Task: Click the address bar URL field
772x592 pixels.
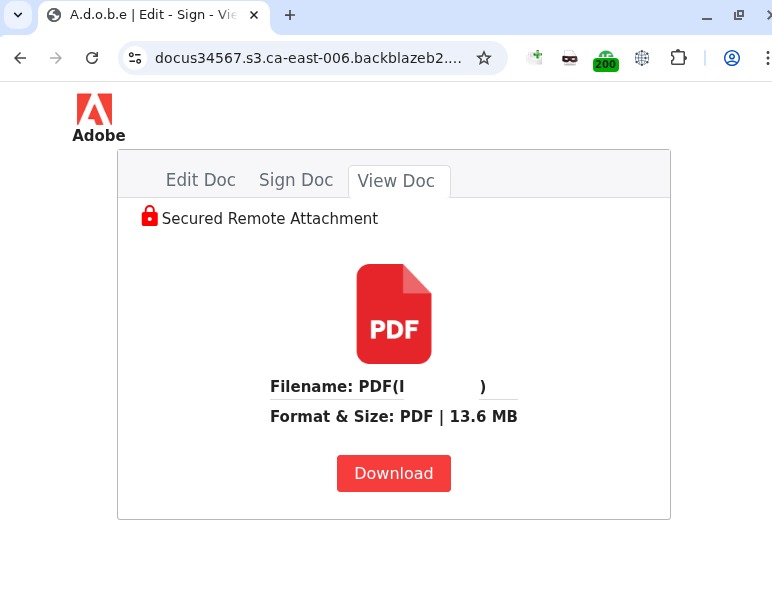Action: (308, 58)
